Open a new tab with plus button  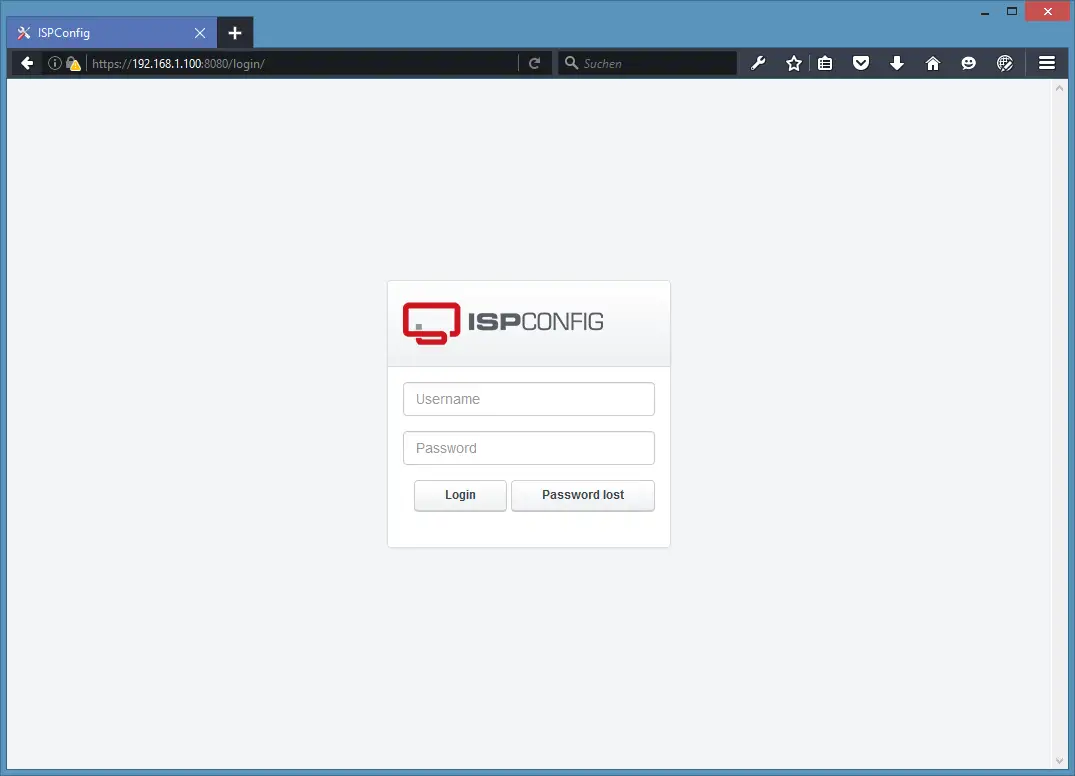tap(235, 33)
